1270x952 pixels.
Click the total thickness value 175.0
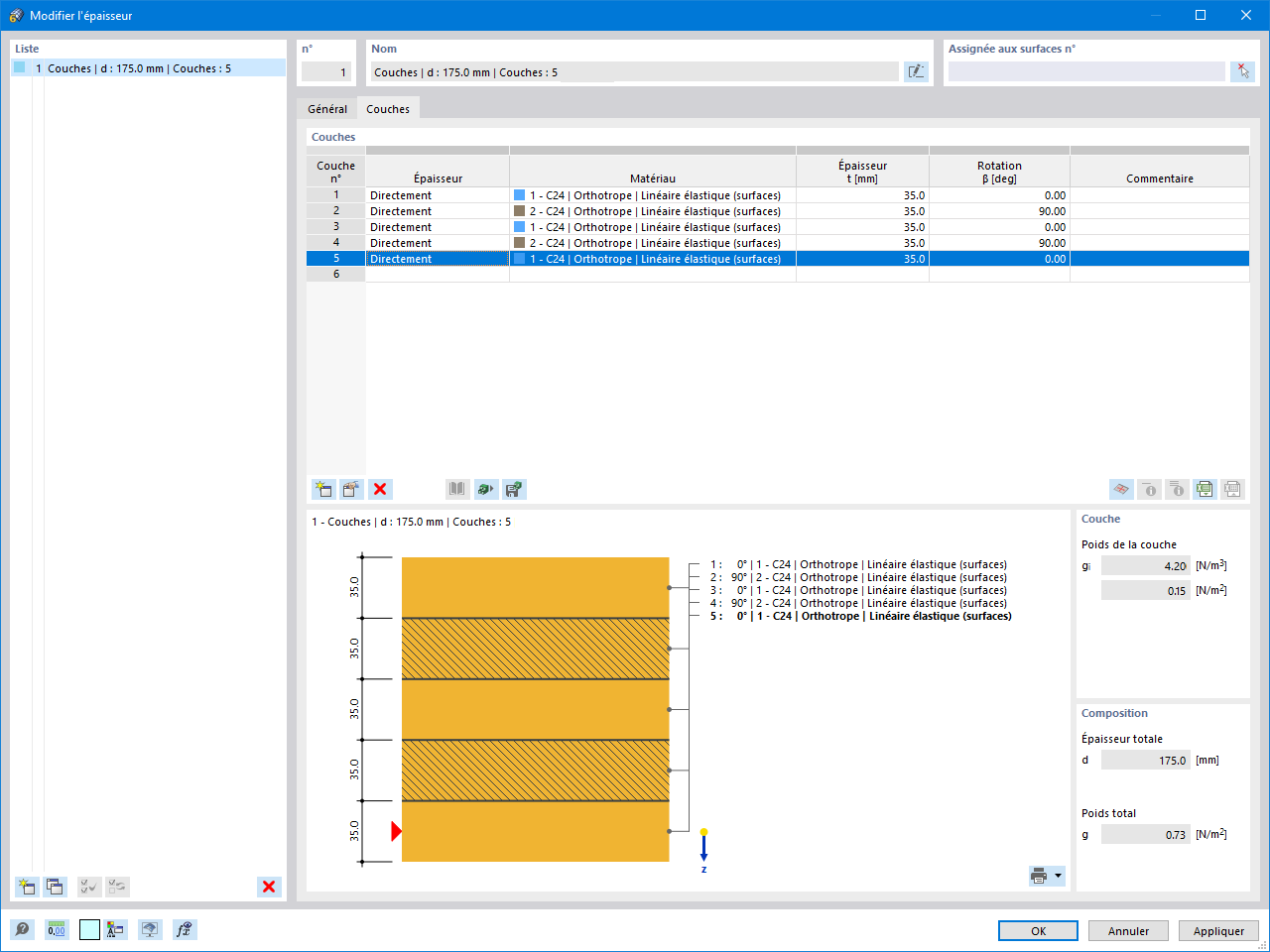[1146, 761]
